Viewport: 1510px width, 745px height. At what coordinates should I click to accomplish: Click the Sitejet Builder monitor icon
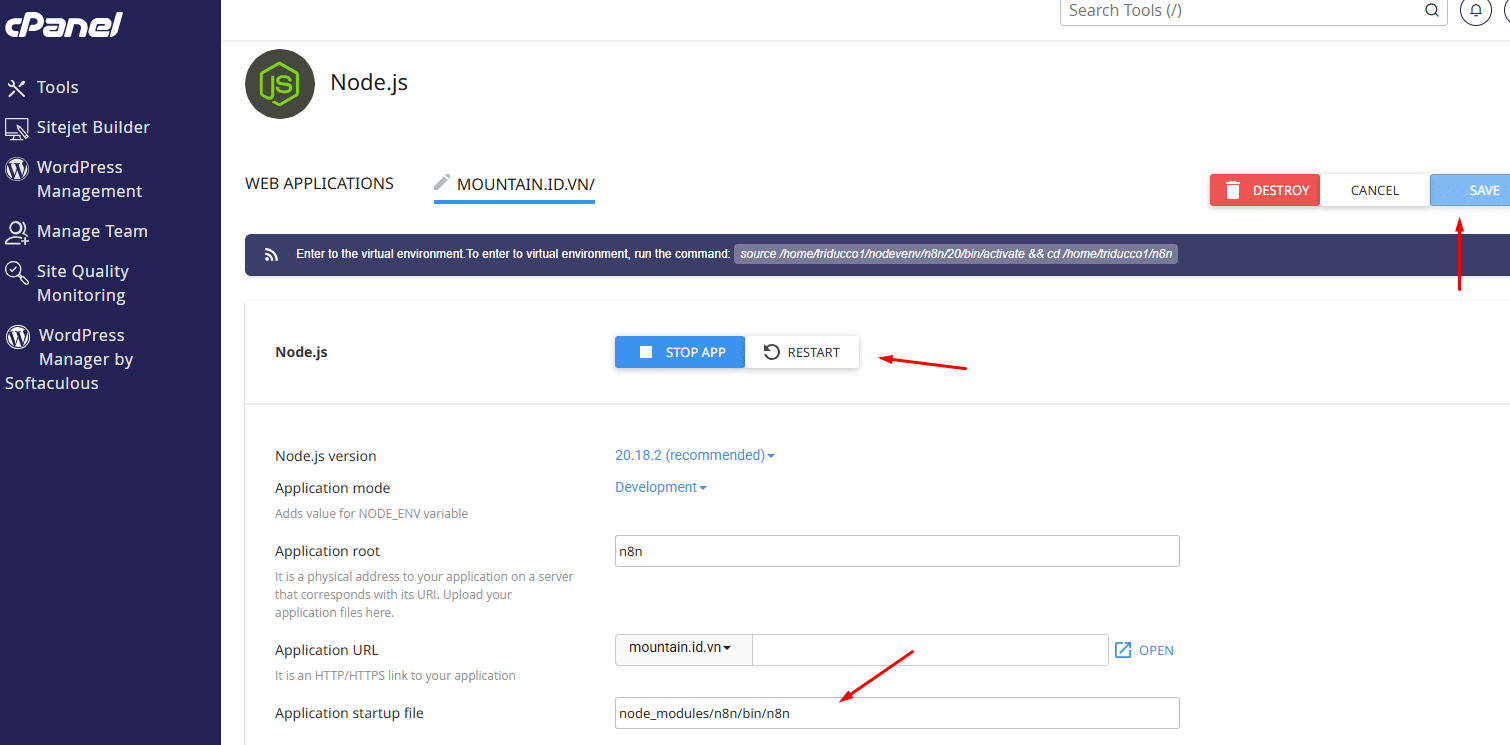coord(17,129)
